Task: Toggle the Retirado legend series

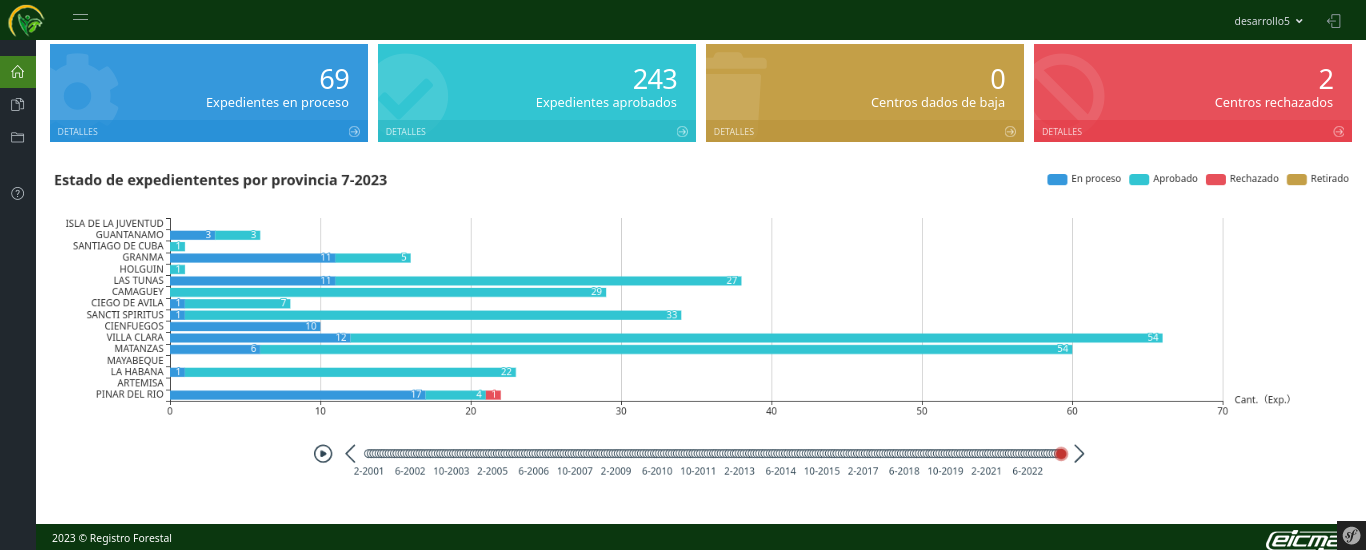Action: click(1317, 179)
